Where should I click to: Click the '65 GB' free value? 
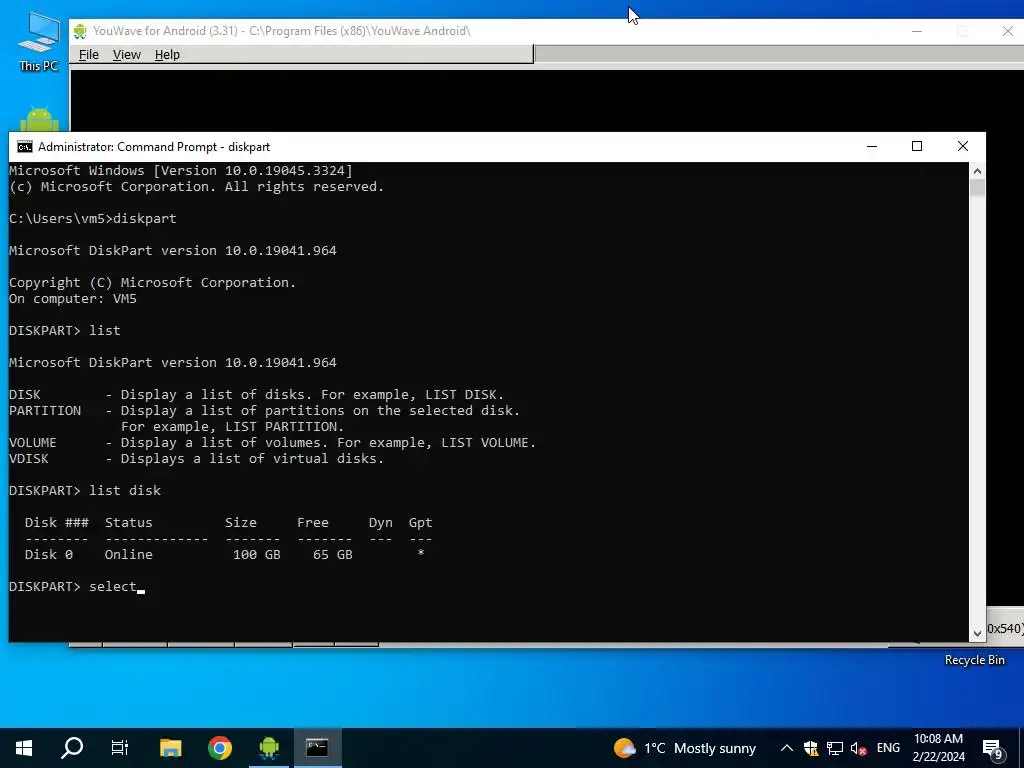[x=332, y=554]
